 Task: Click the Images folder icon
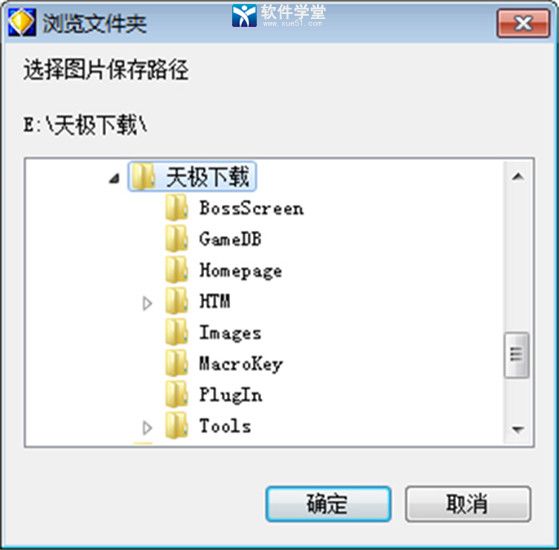coord(176,332)
